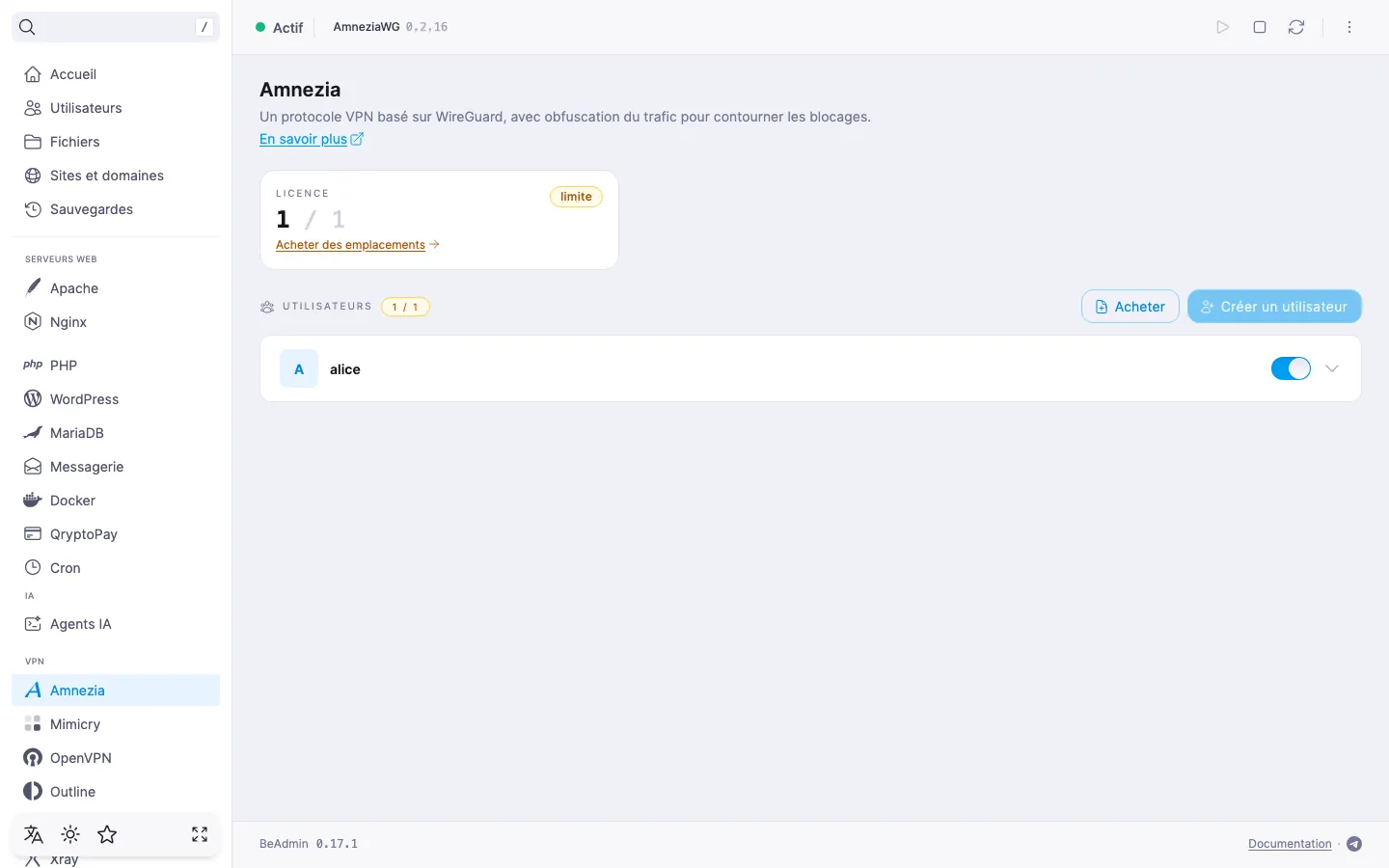Click the Outline logo icon
The height and width of the screenshot is (868, 1389).
click(33, 791)
